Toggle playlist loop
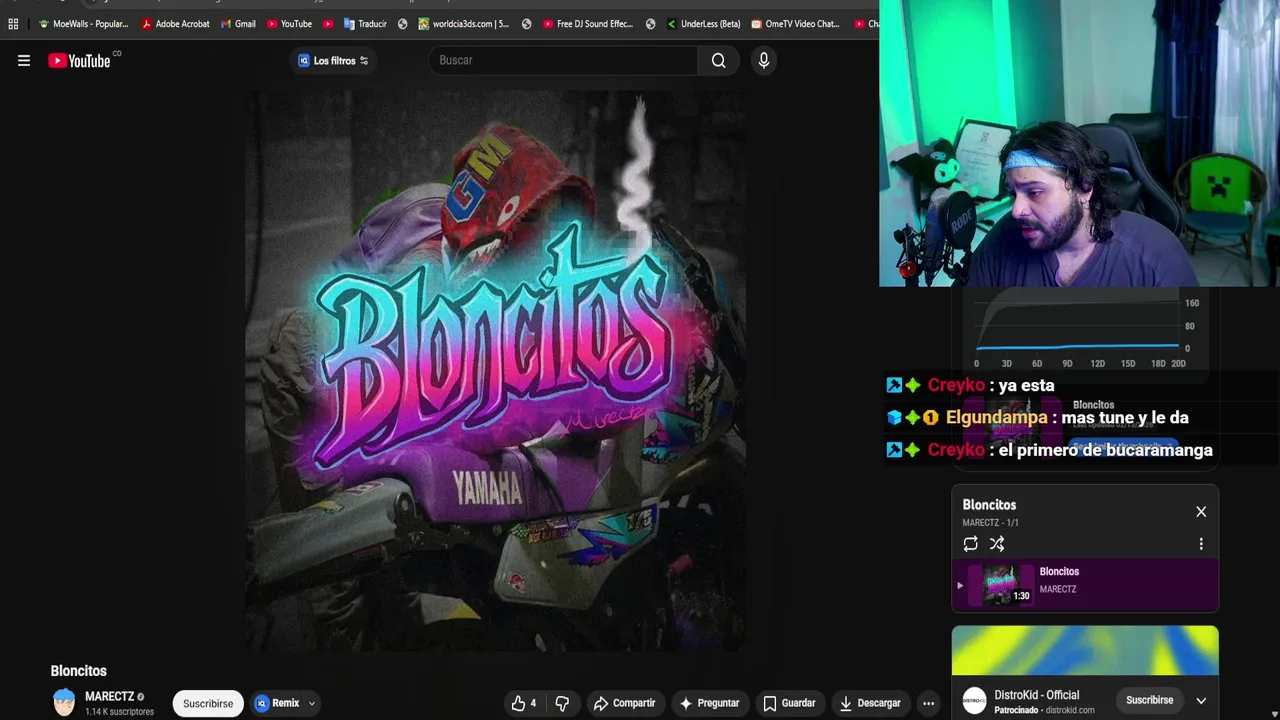This screenshot has width=1280, height=720. tap(970, 544)
